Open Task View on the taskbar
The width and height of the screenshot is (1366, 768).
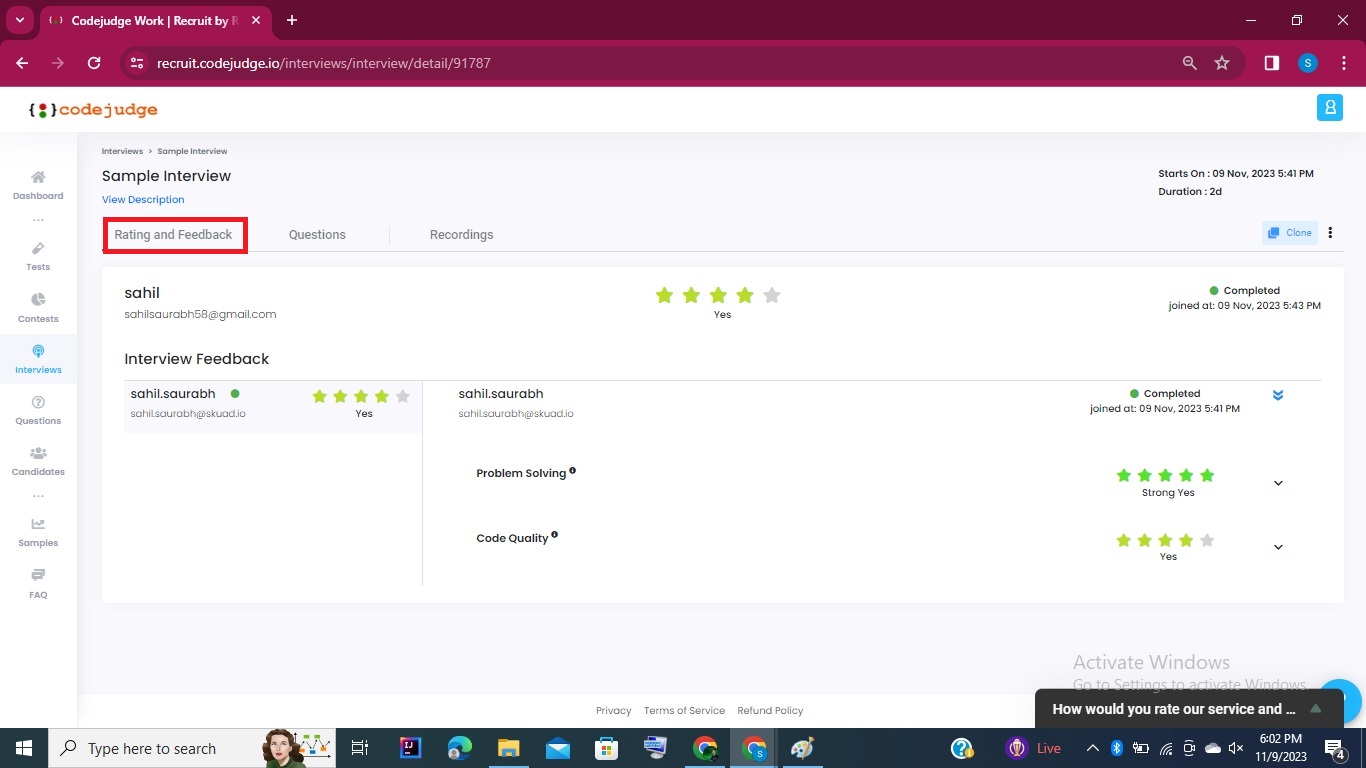coord(360,748)
